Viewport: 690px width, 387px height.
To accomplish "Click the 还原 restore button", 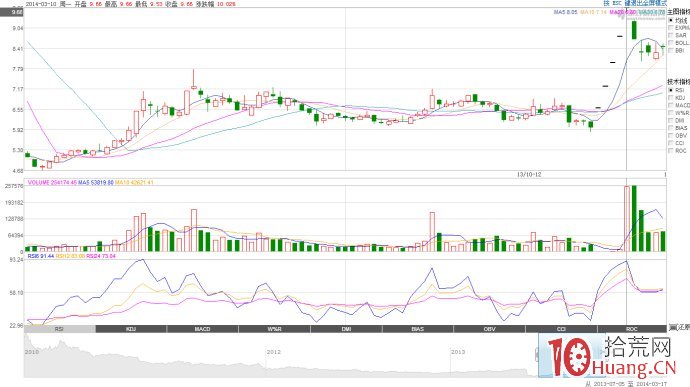I will (679, 328).
